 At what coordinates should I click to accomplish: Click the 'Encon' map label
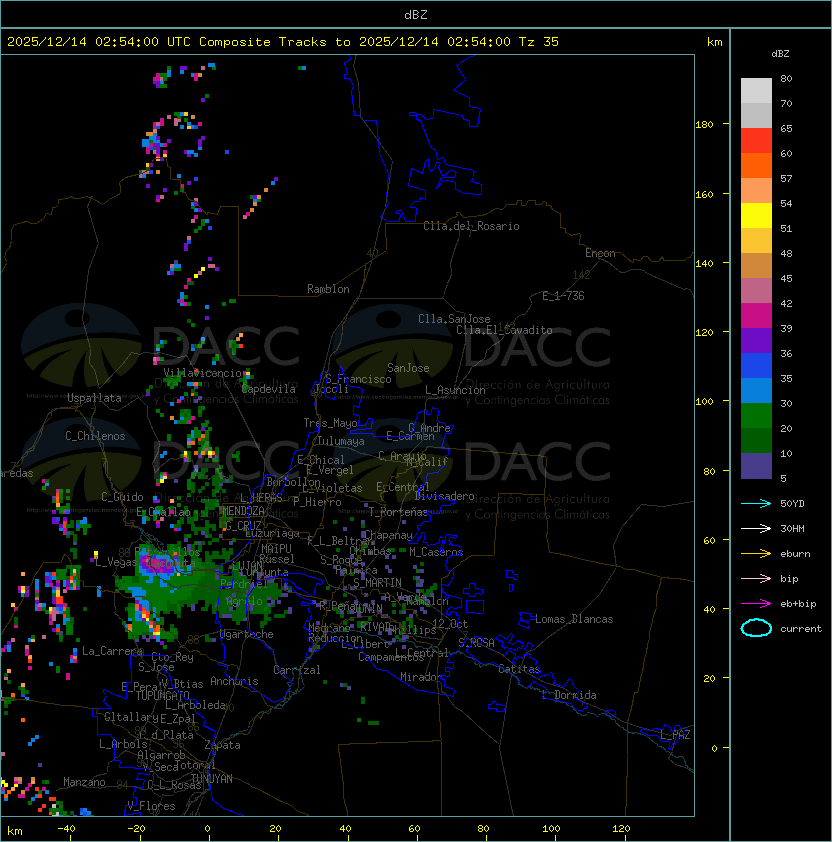pos(600,253)
